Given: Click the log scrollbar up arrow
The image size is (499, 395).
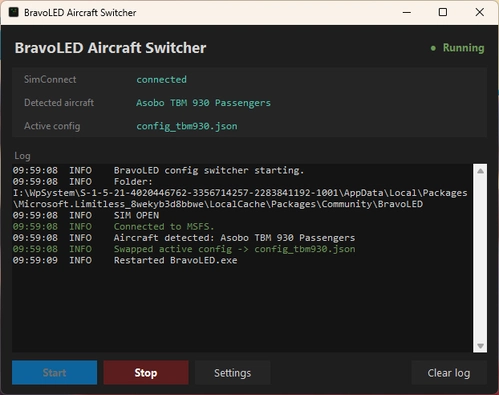Looking at the screenshot, I should tap(480, 171).
